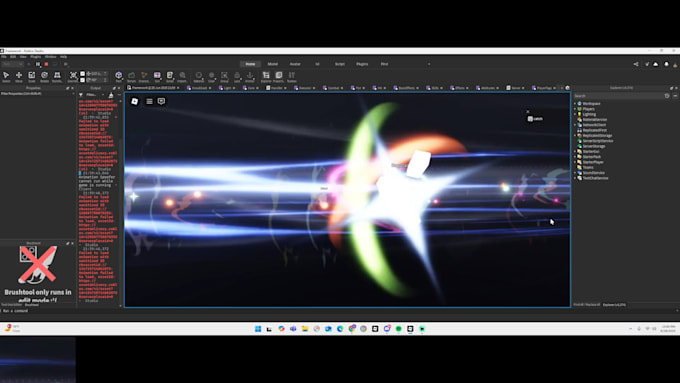
Task: Select the Home ribbon tab
Action: [x=250, y=64]
